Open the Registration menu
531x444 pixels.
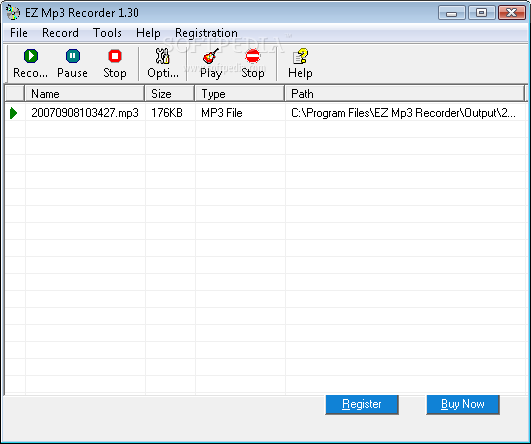(206, 33)
